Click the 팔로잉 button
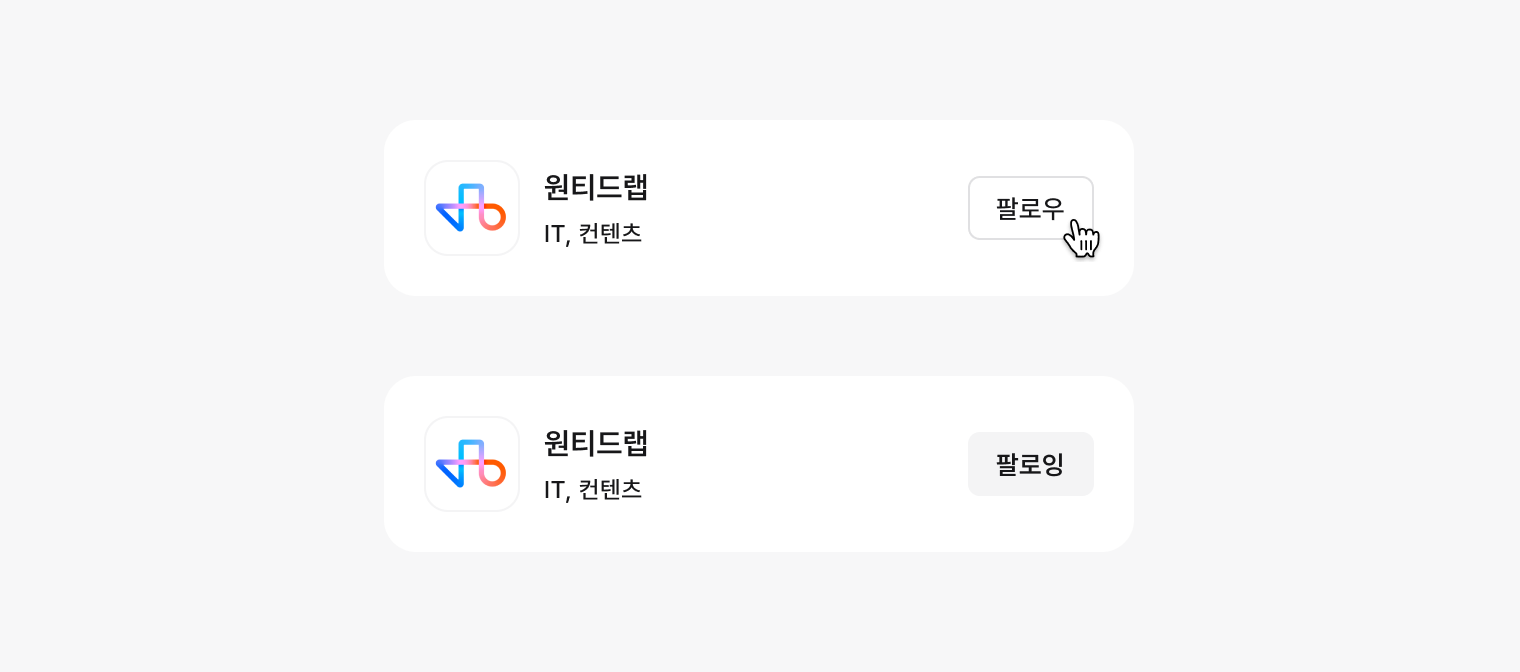 coord(1030,464)
